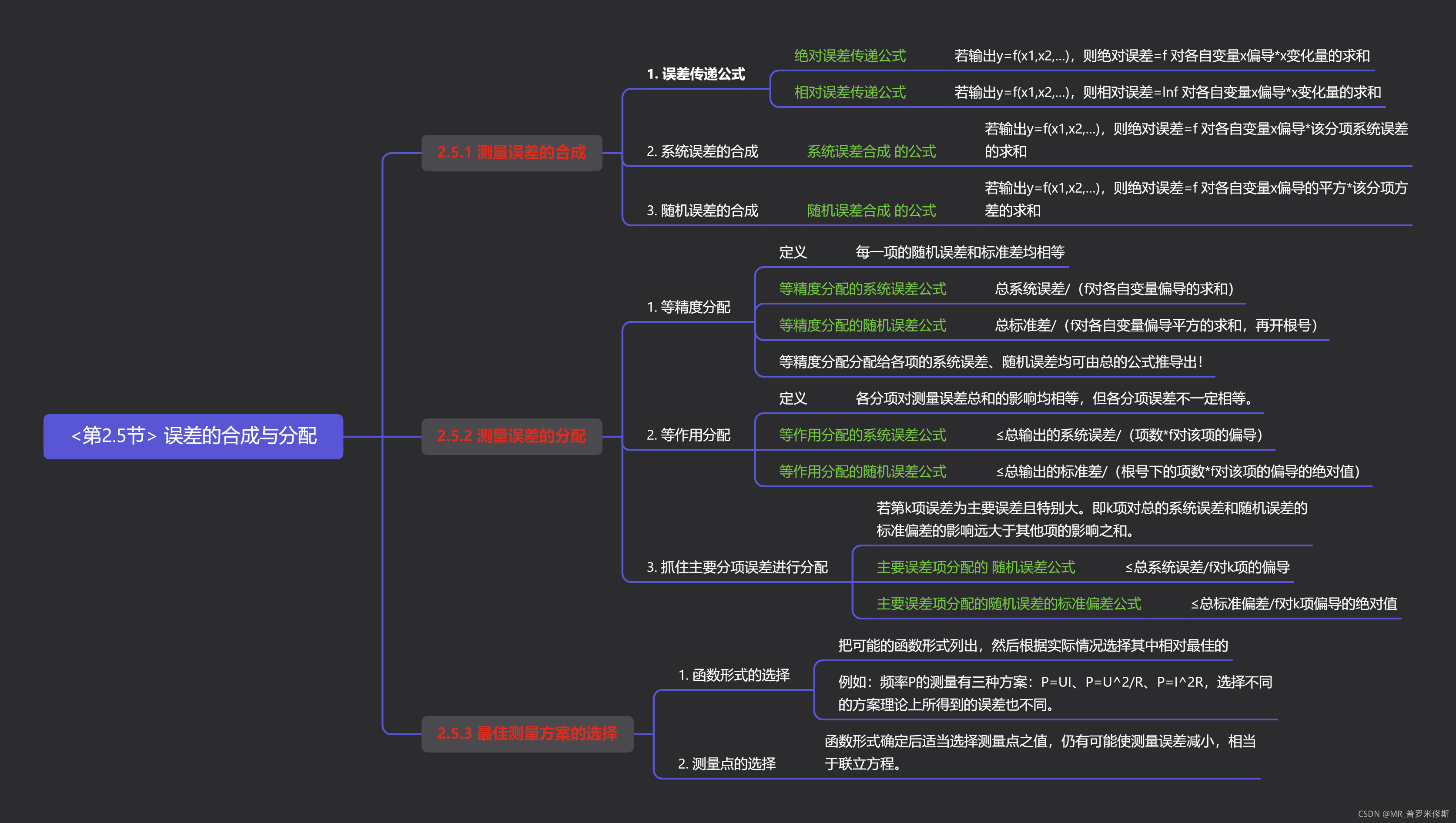The image size is (1456, 823).
Task: Click the description ending 该分项系统误差的求和
Action: (x=1196, y=140)
